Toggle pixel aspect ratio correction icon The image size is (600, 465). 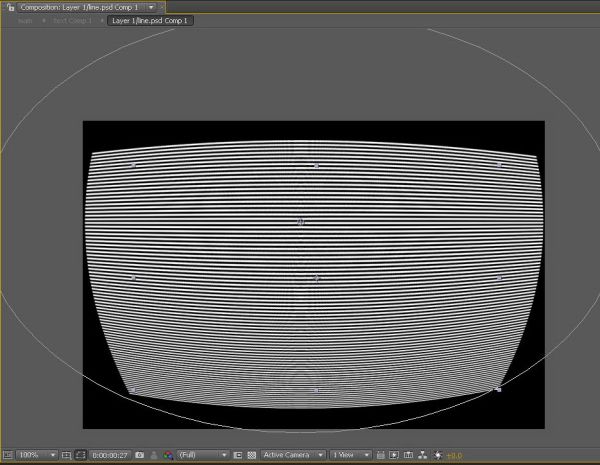pyautogui.click(x=380, y=455)
